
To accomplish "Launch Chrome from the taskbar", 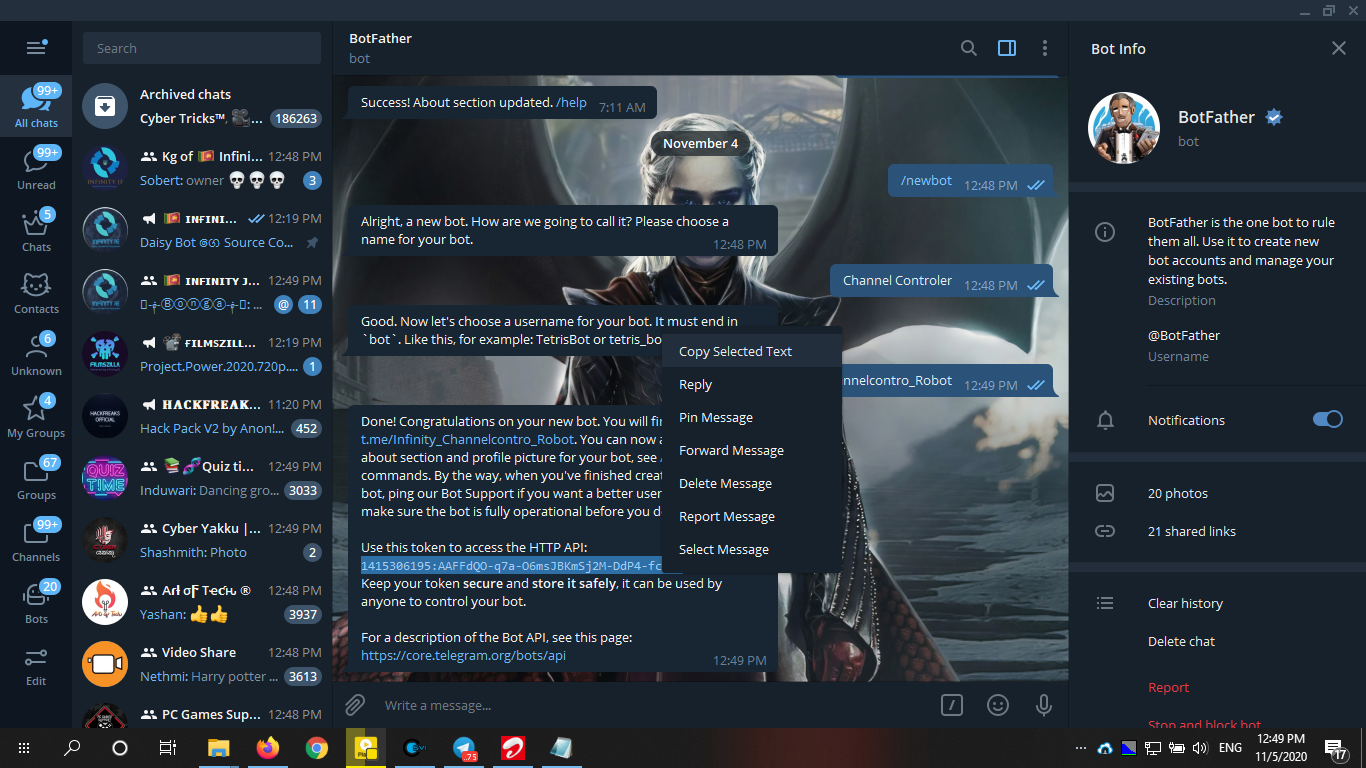I will [316, 747].
